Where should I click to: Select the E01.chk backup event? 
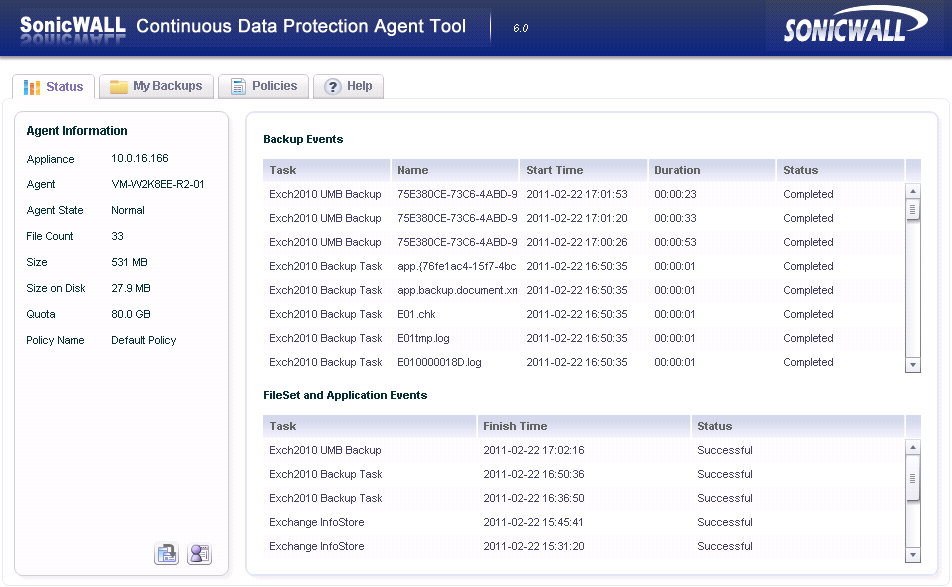583,314
